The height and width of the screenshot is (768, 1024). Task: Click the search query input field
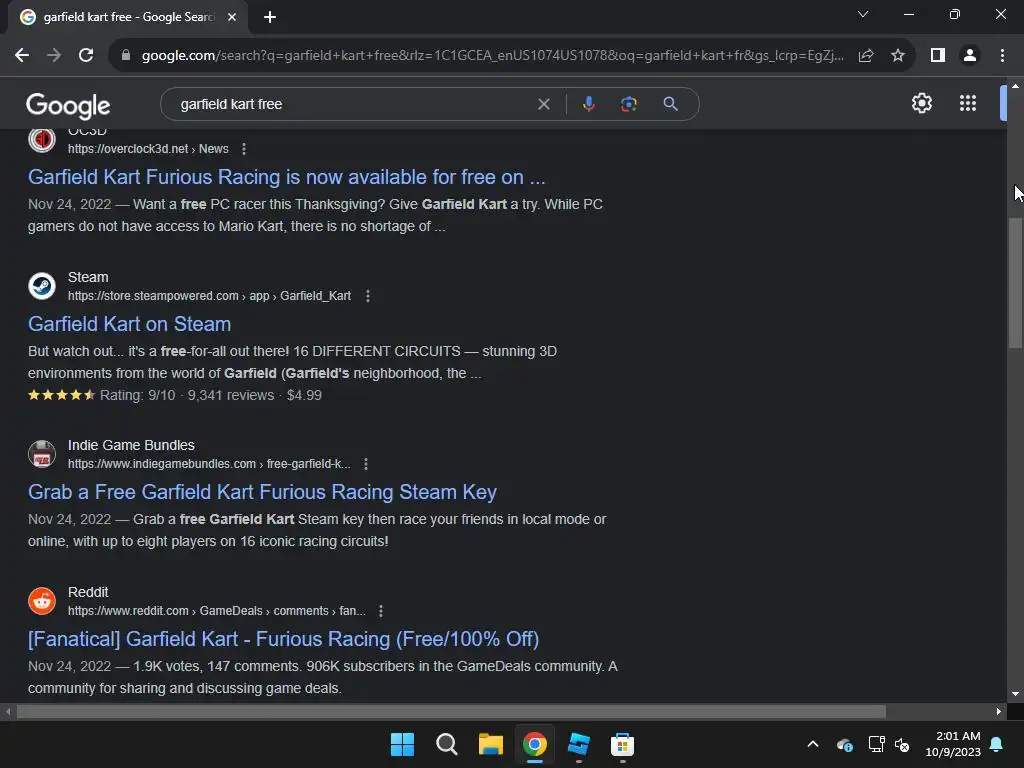click(353, 104)
